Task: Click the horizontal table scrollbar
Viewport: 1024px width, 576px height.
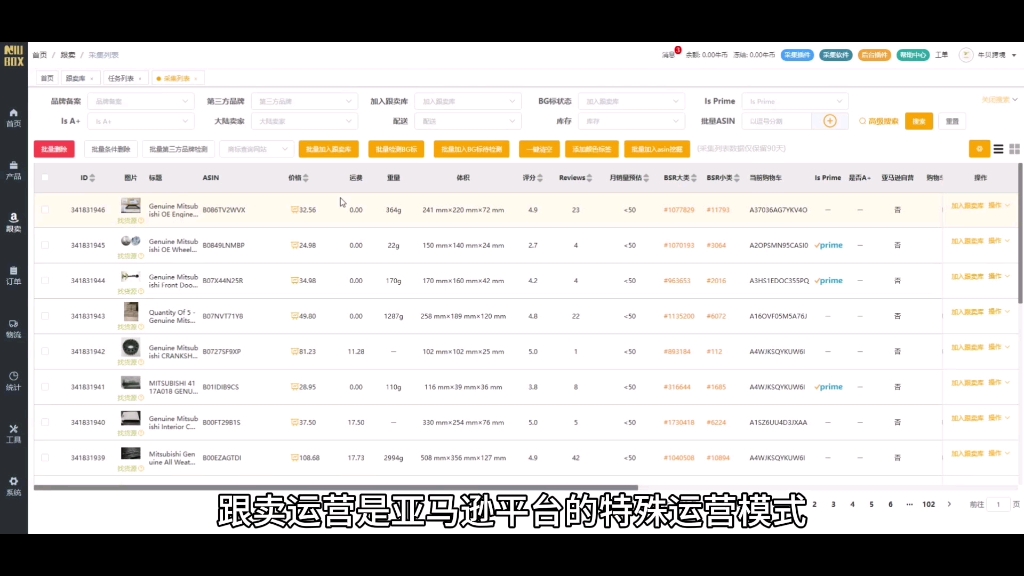Action: [x=336, y=487]
